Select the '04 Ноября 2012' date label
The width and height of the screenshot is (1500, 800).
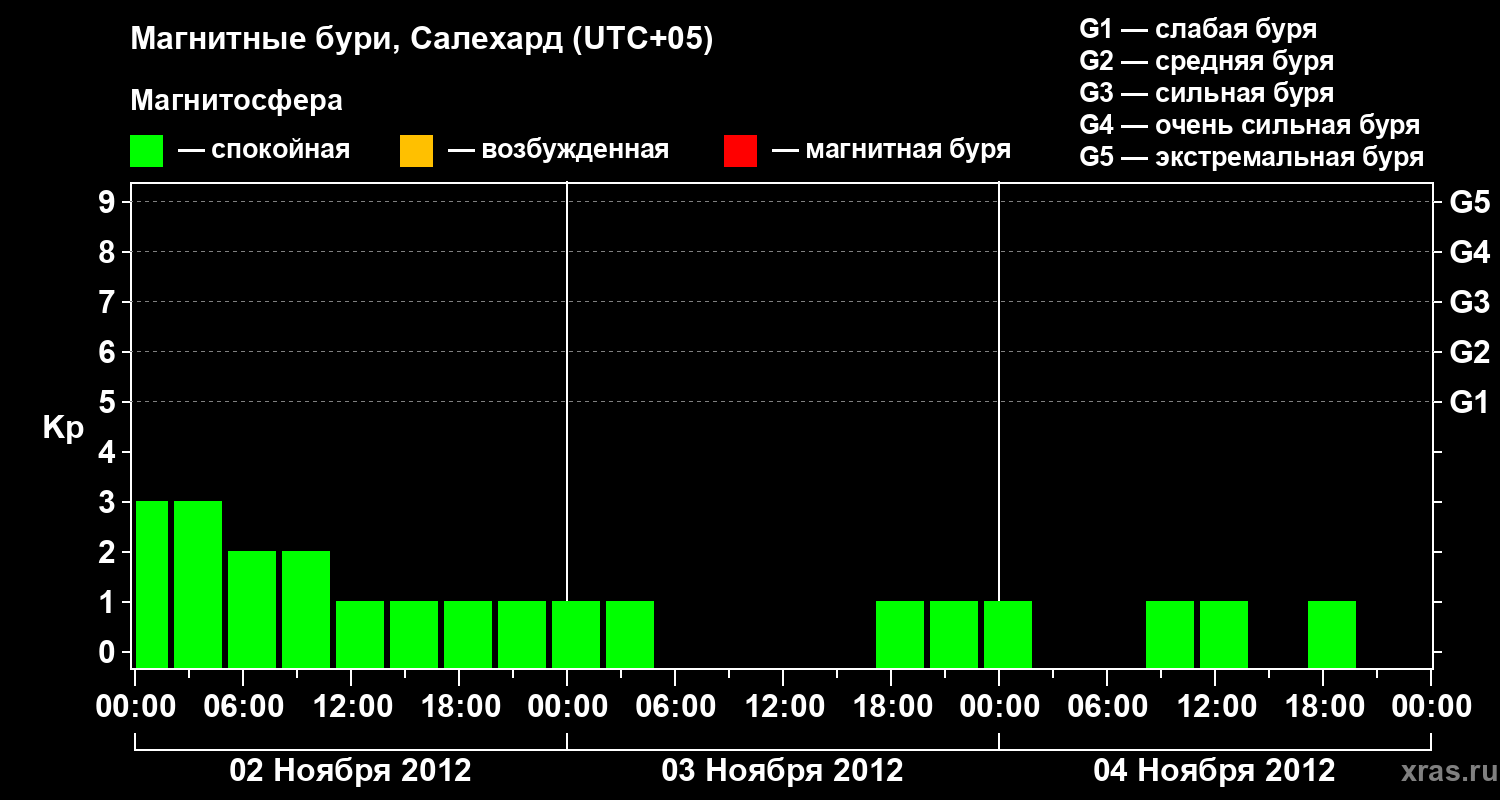pos(1214,771)
